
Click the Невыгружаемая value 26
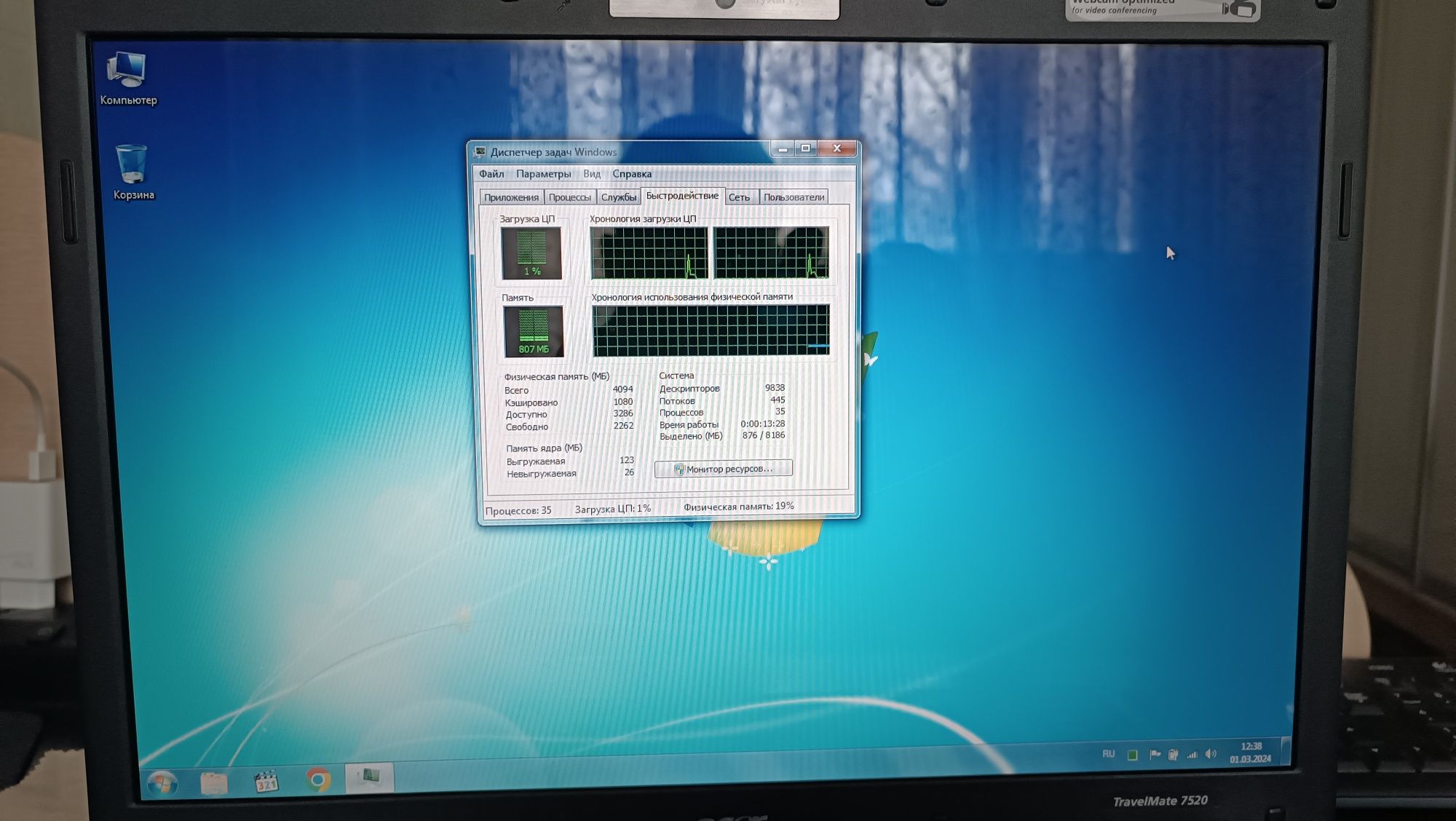coord(629,472)
